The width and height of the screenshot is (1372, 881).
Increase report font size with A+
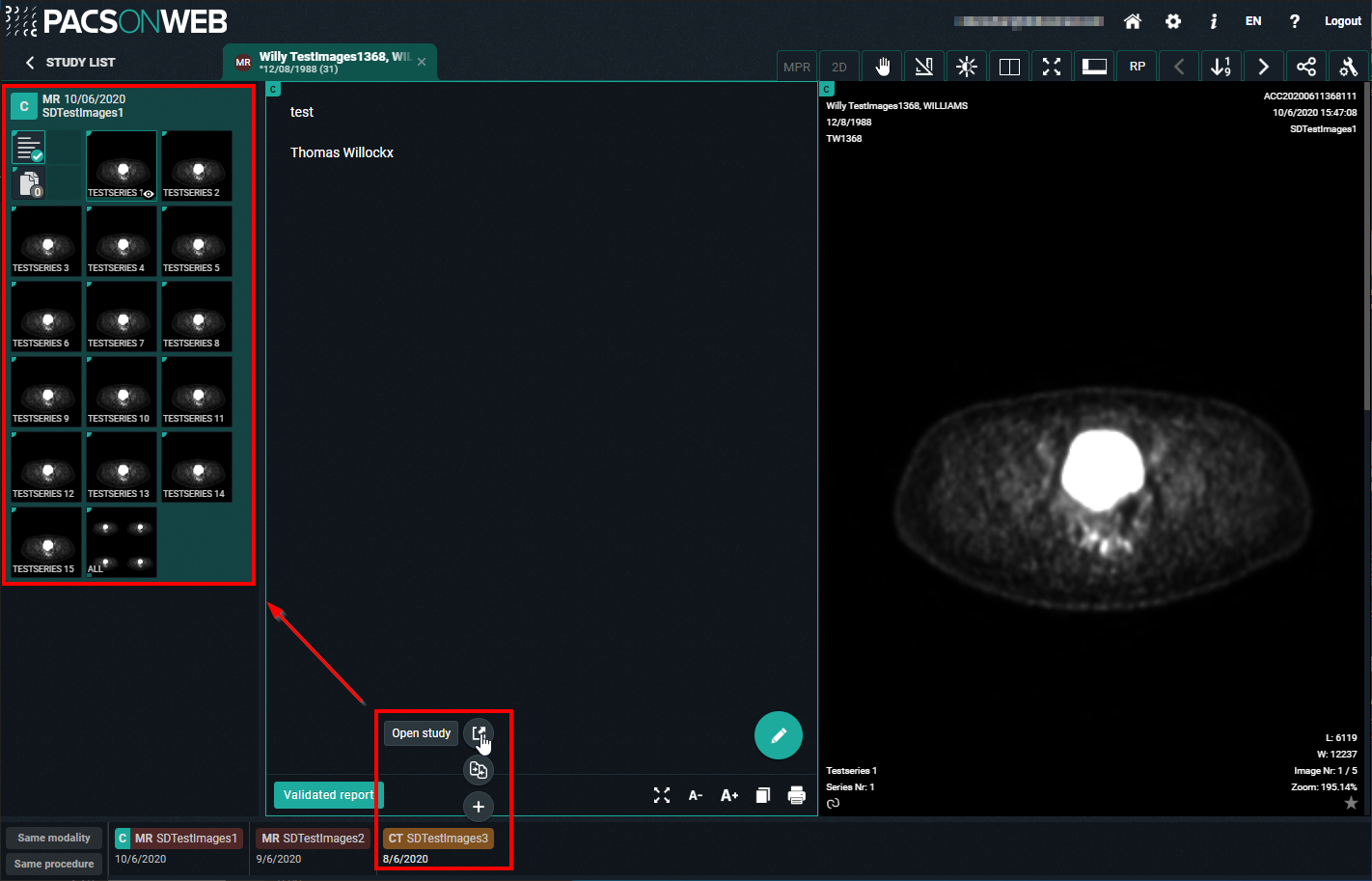tap(728, 795)
